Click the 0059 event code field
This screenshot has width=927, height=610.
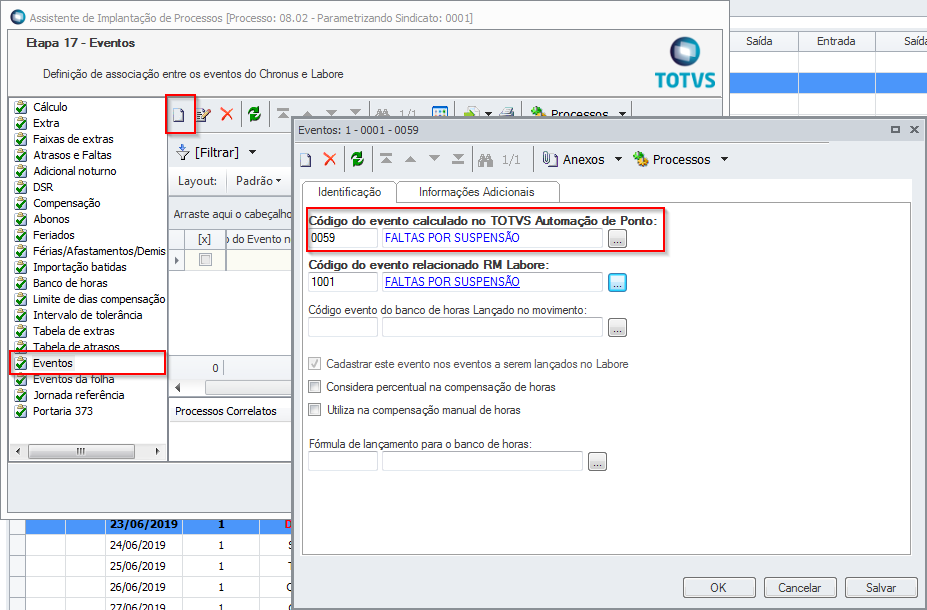click(343, 238)
